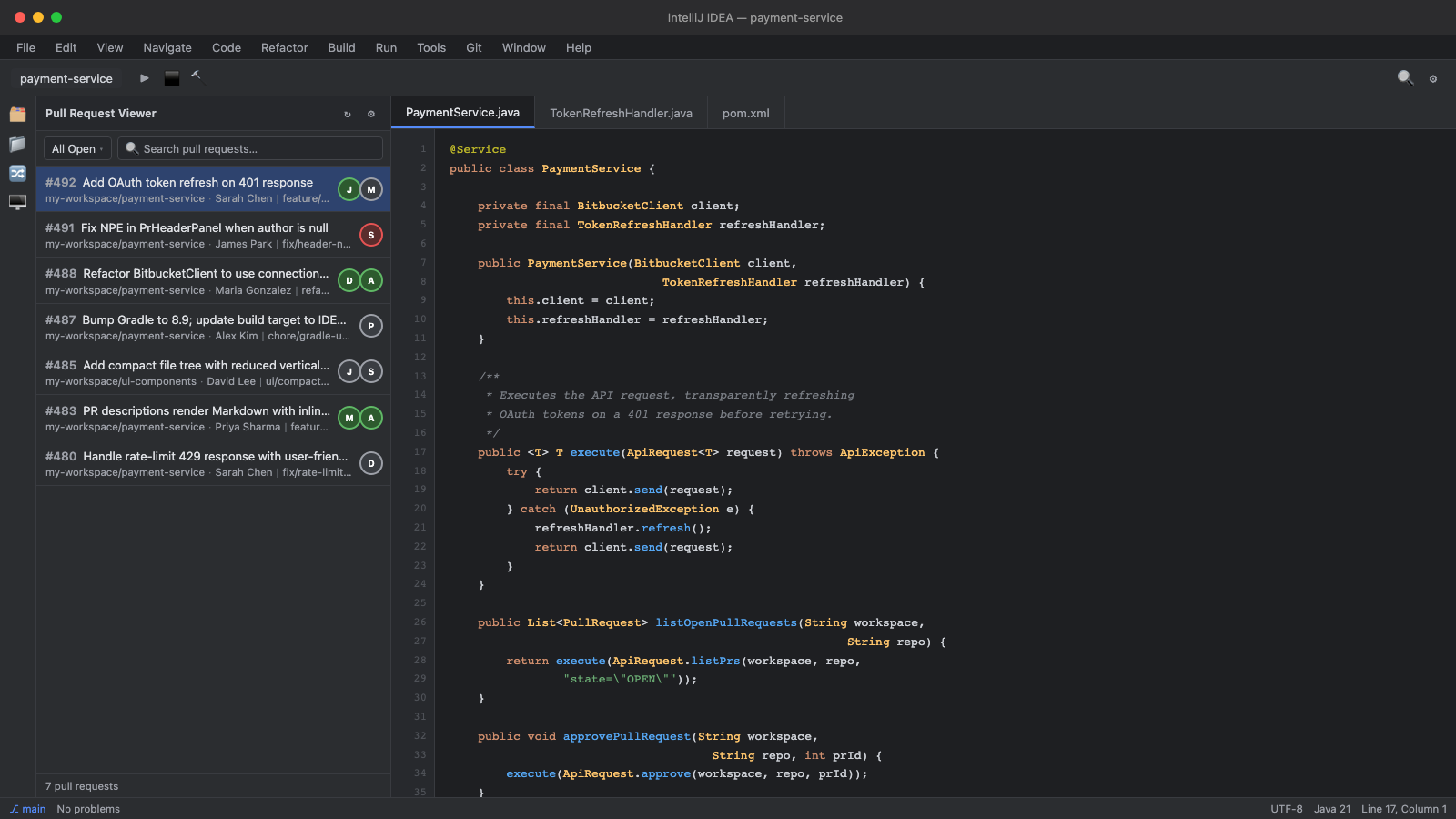Click the @Service annotation in editor

478,149
